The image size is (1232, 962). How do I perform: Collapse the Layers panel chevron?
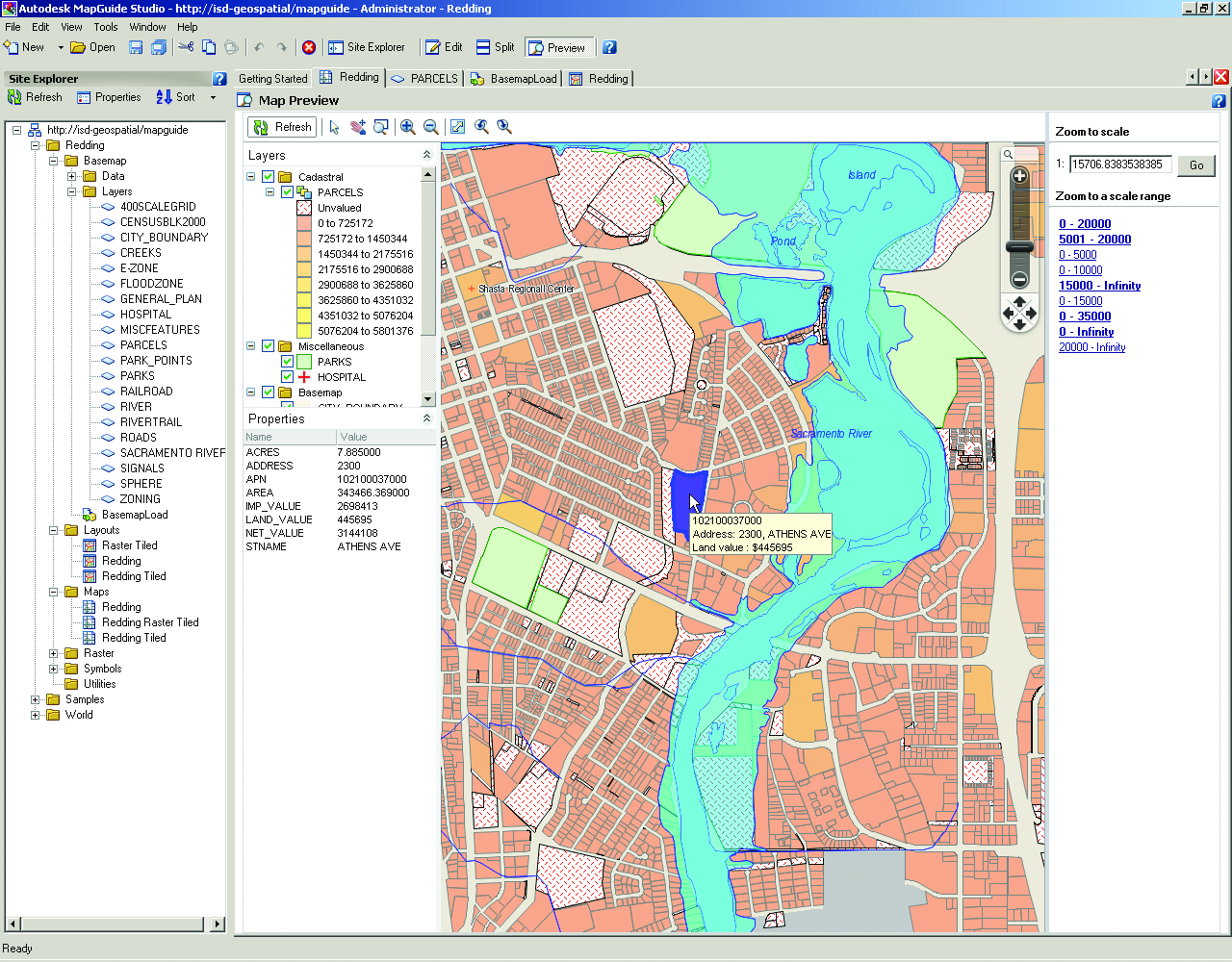click(426, 155)
